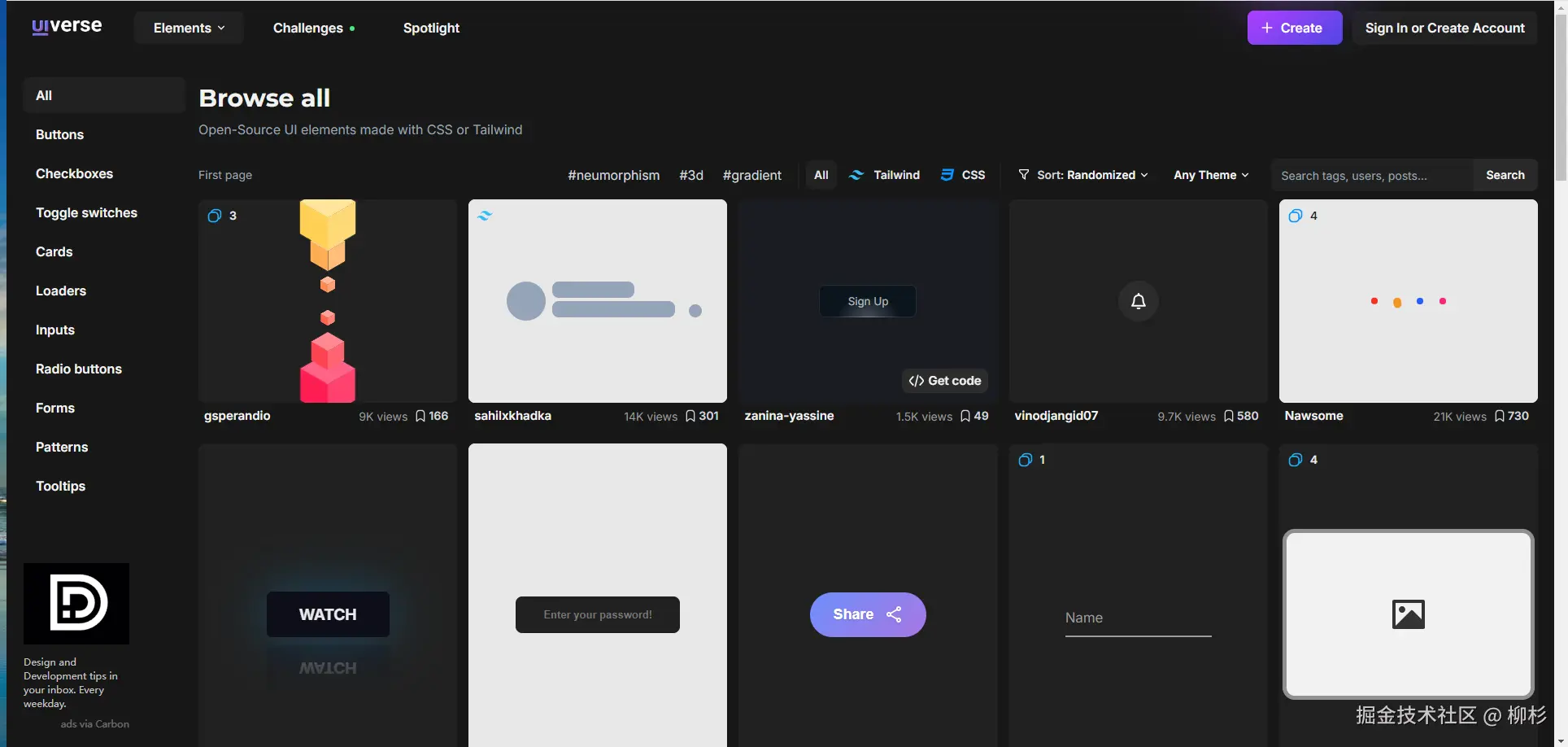The width and height of the screenshot is (1568, 747).
Task: Click the Name input preview field
Action: [1139, 621]
